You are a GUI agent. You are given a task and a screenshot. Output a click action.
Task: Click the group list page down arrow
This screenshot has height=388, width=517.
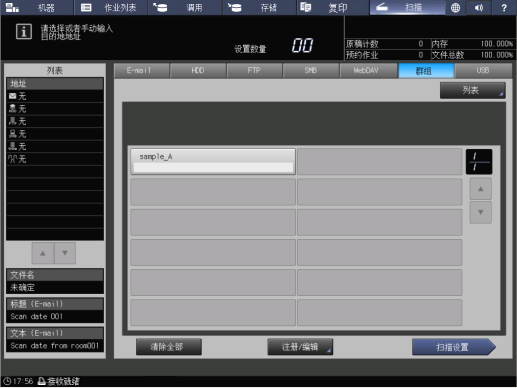(x=480, y=212)
